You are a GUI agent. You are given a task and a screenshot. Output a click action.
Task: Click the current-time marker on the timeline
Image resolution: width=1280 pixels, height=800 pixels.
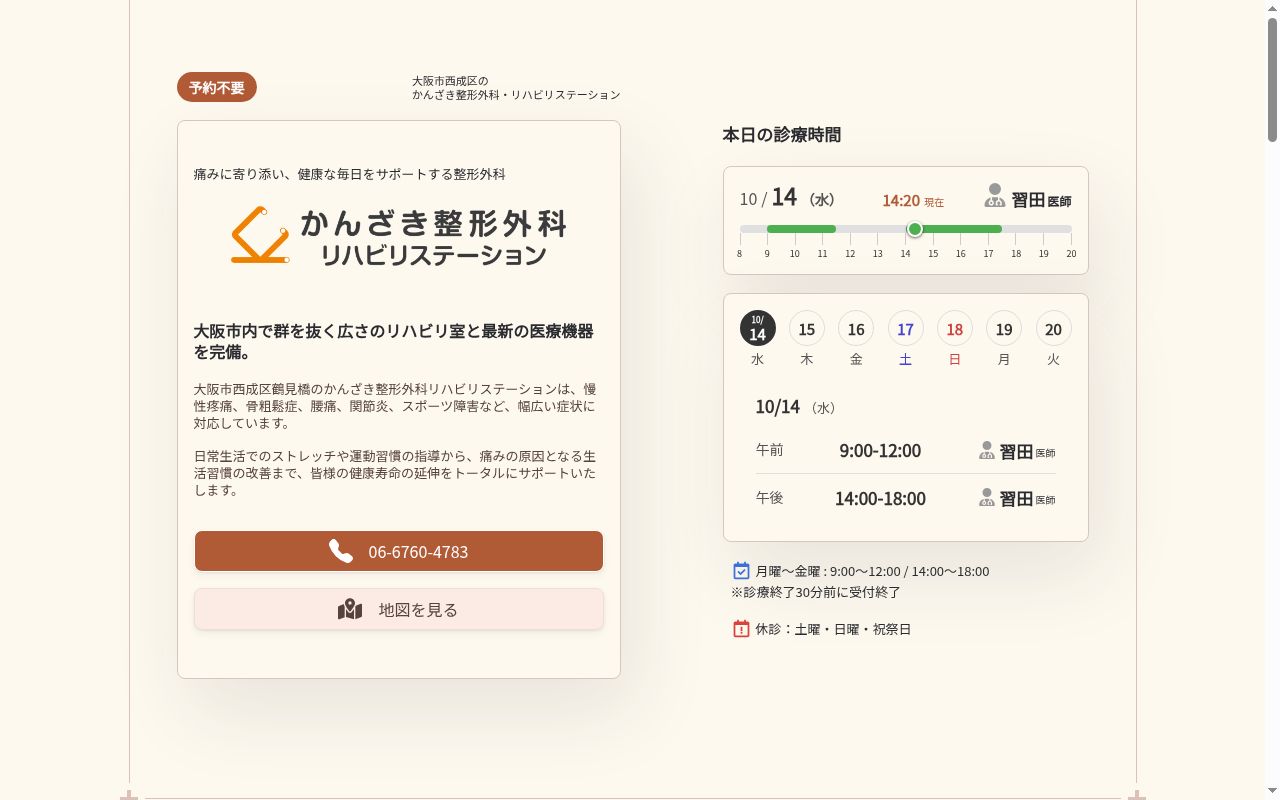[914, 229]
